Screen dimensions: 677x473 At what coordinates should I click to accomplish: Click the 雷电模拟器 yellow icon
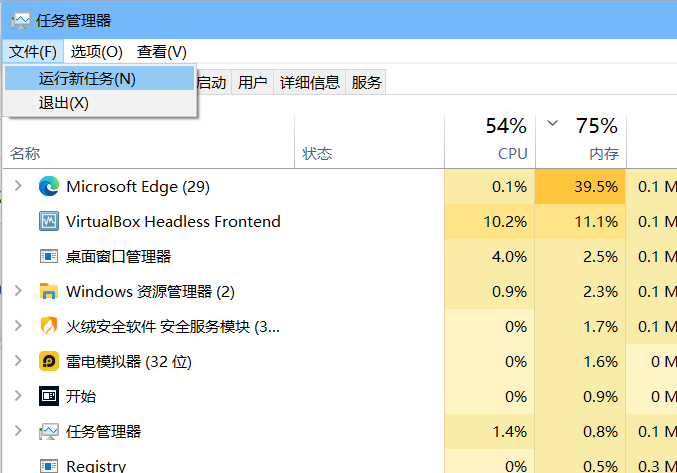pos(49,361)
